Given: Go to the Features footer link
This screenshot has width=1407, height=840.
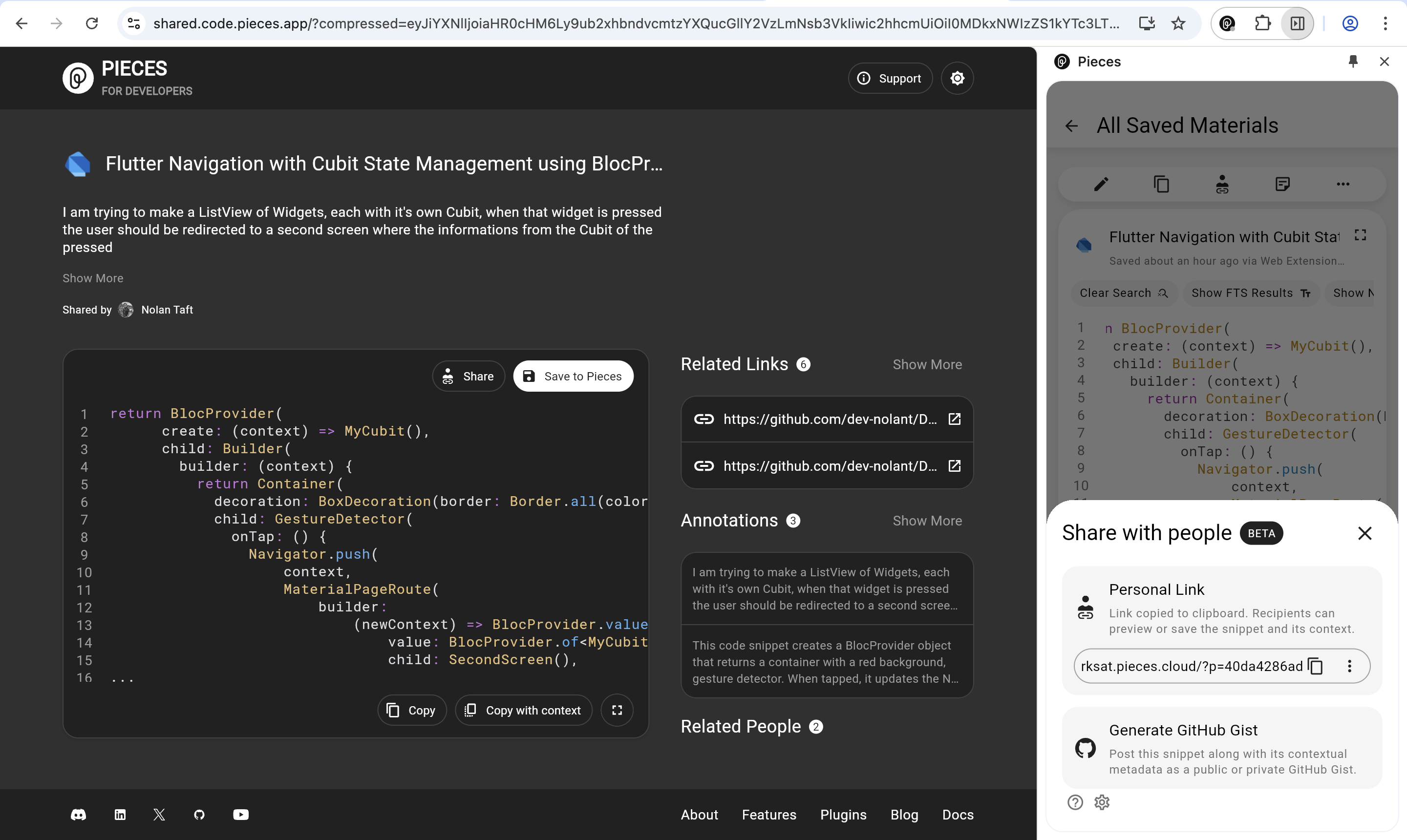Looking at the screenshot, I should 769,815.
